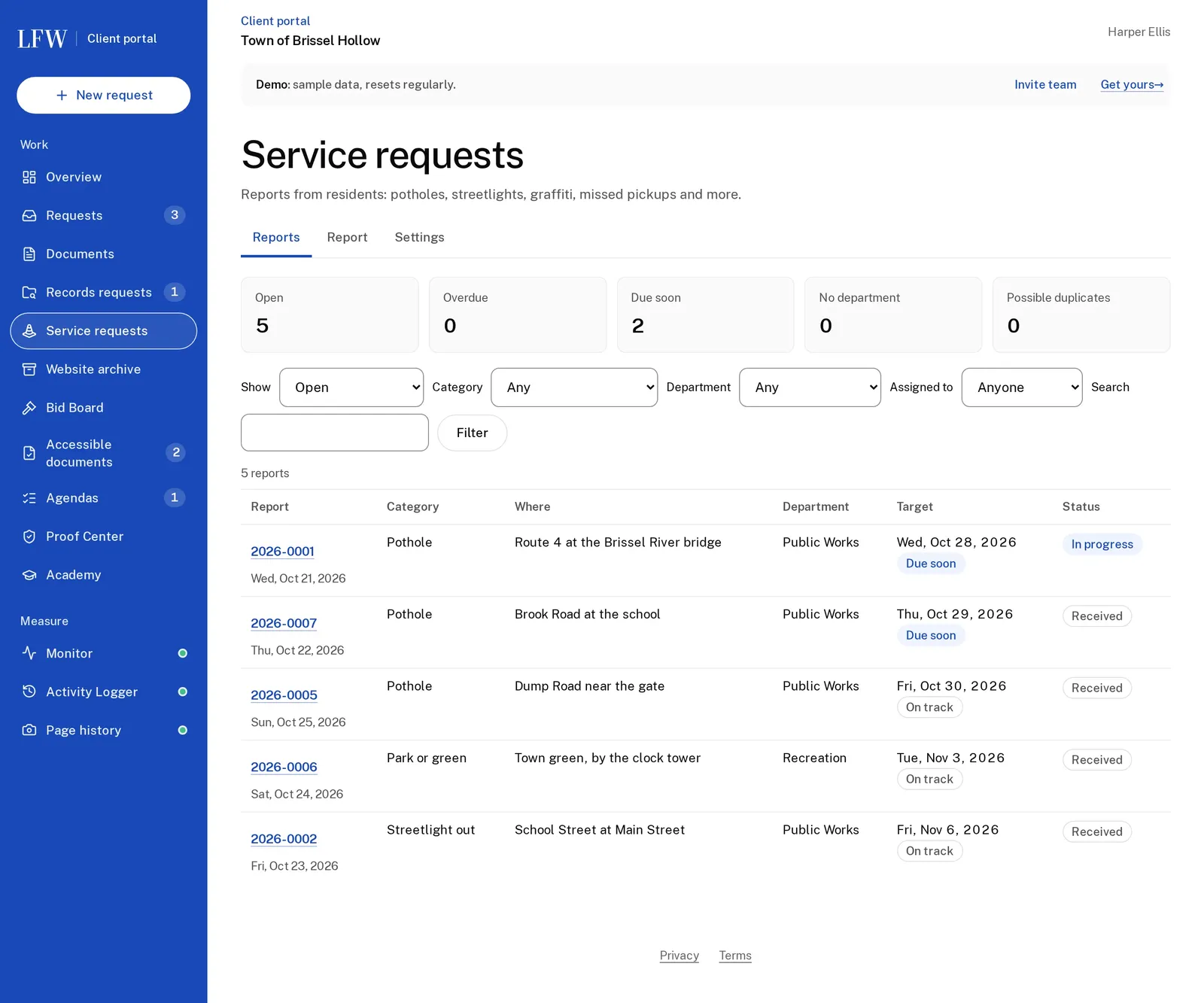Click the Get yours link
1204x1003 pixels.
tap(1132, 84)
